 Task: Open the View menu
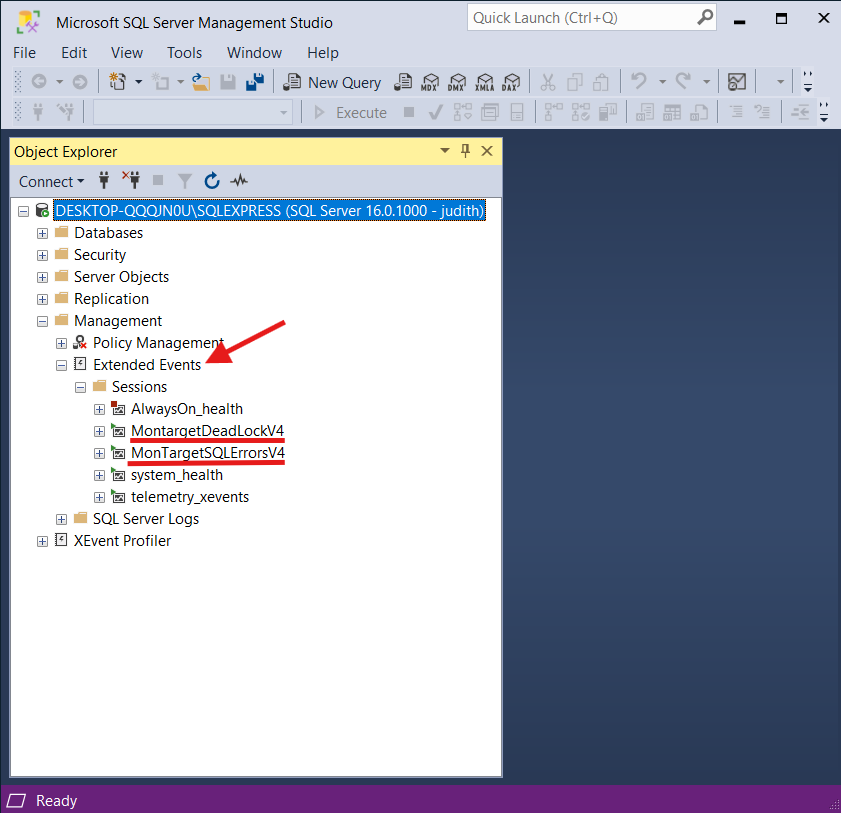pyautogui.click(x=127, y=53)
